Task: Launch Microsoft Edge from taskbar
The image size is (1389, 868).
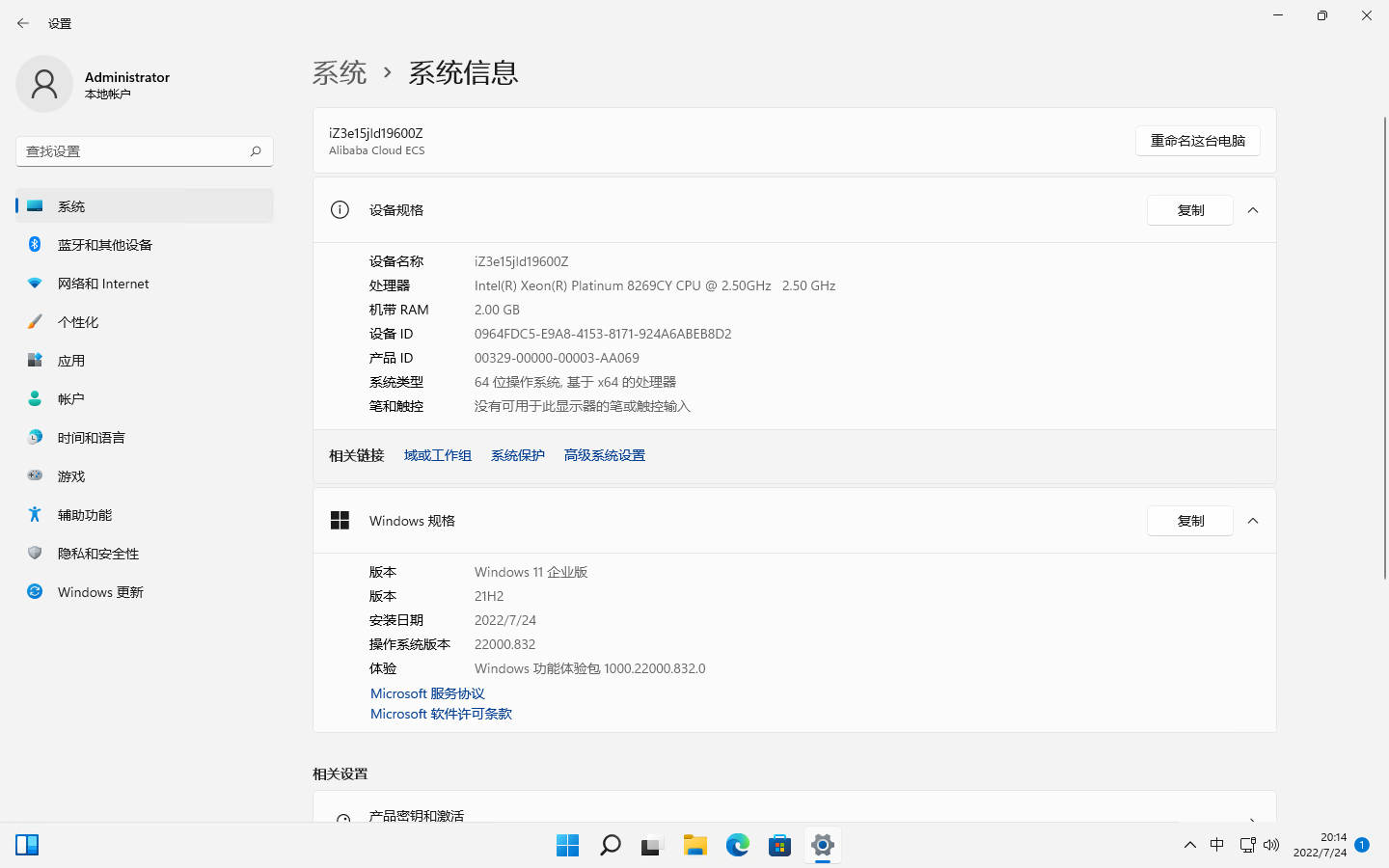Action: [737, 846]
